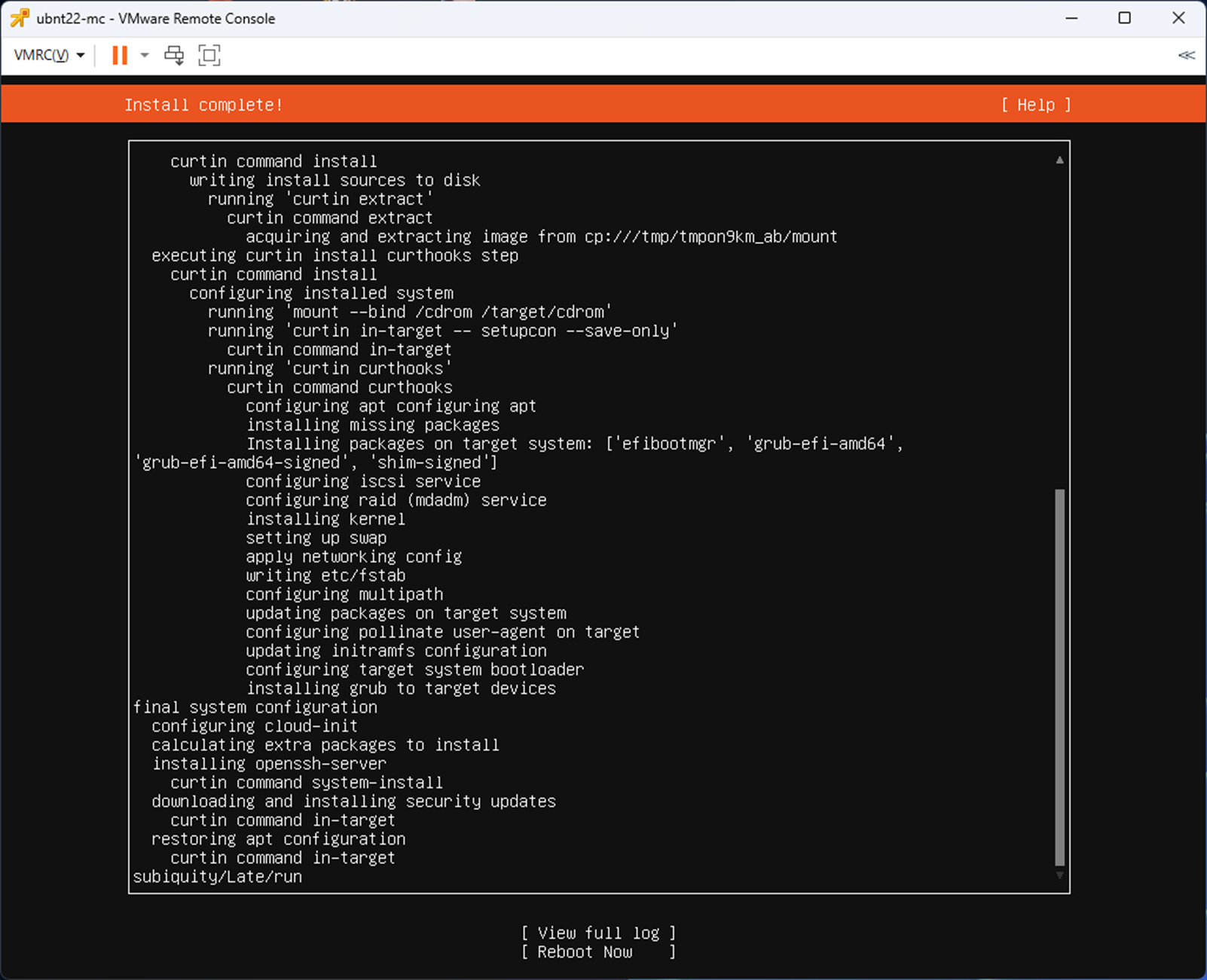The height and width of the screenshot is (980, 1207).
Task: Click 'setting up swap' log line
Action: point(316,538)
